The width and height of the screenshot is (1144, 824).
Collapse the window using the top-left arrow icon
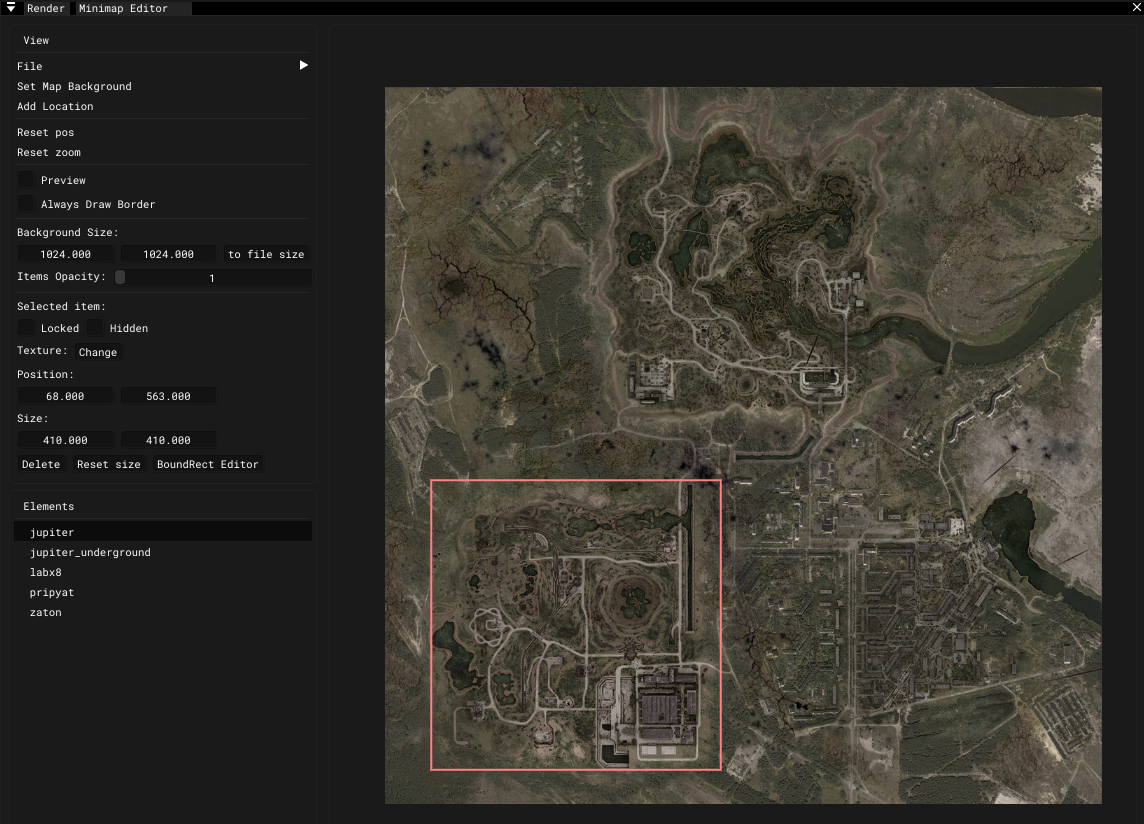tap(10, 7)
